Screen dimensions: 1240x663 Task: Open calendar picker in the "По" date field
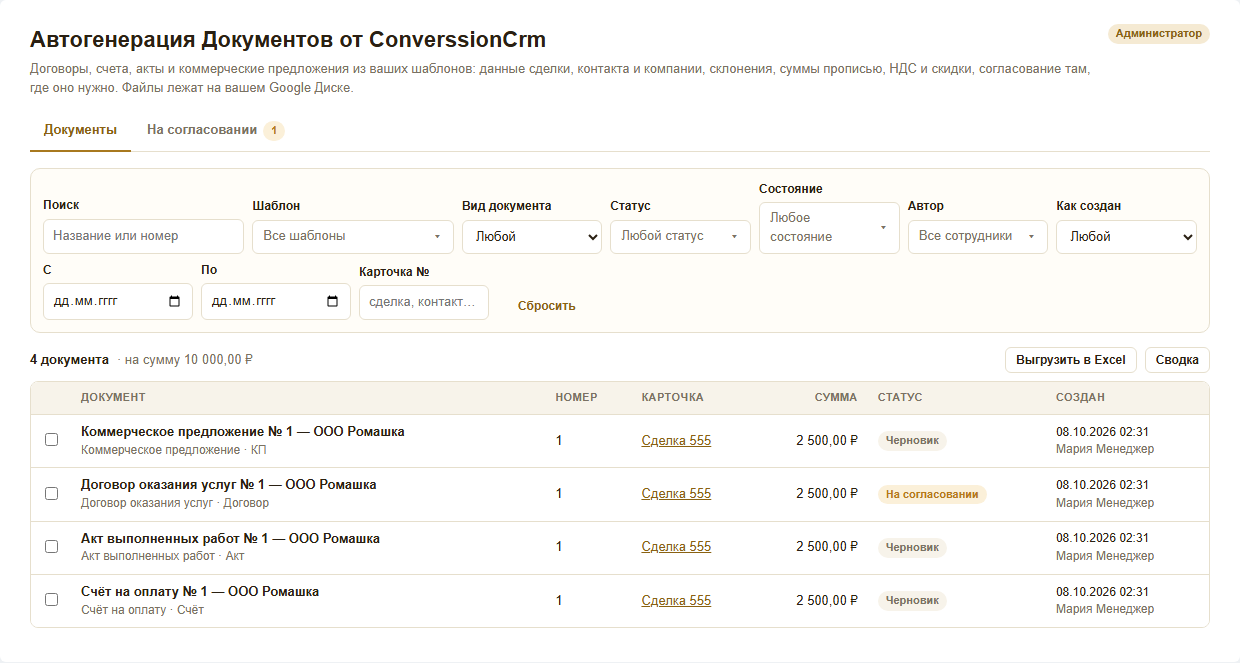pyautogui.click(x=333, y=301)
